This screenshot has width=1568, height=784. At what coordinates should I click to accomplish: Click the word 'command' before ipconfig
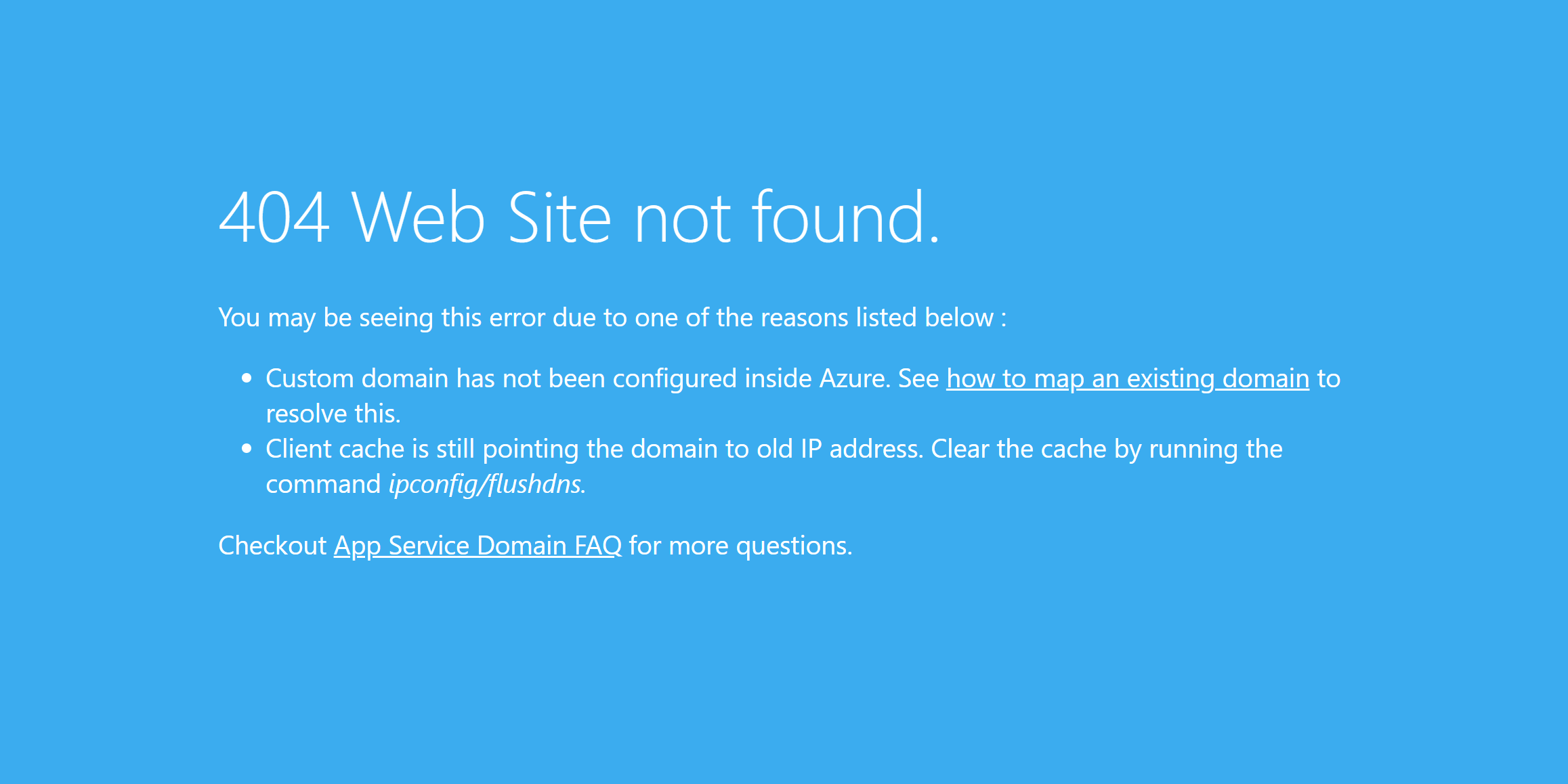[323, 484]
